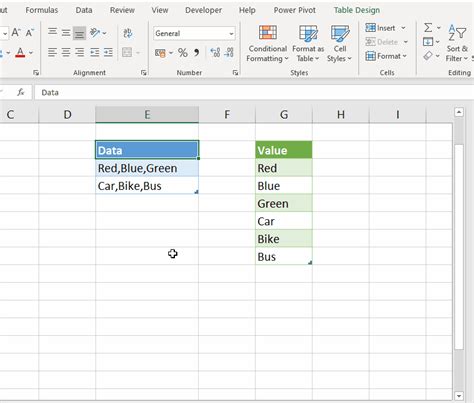The width and height of the screenshot is (474, 403).
Task: Open font color dropdown arrow
Action: pos(31,53)
